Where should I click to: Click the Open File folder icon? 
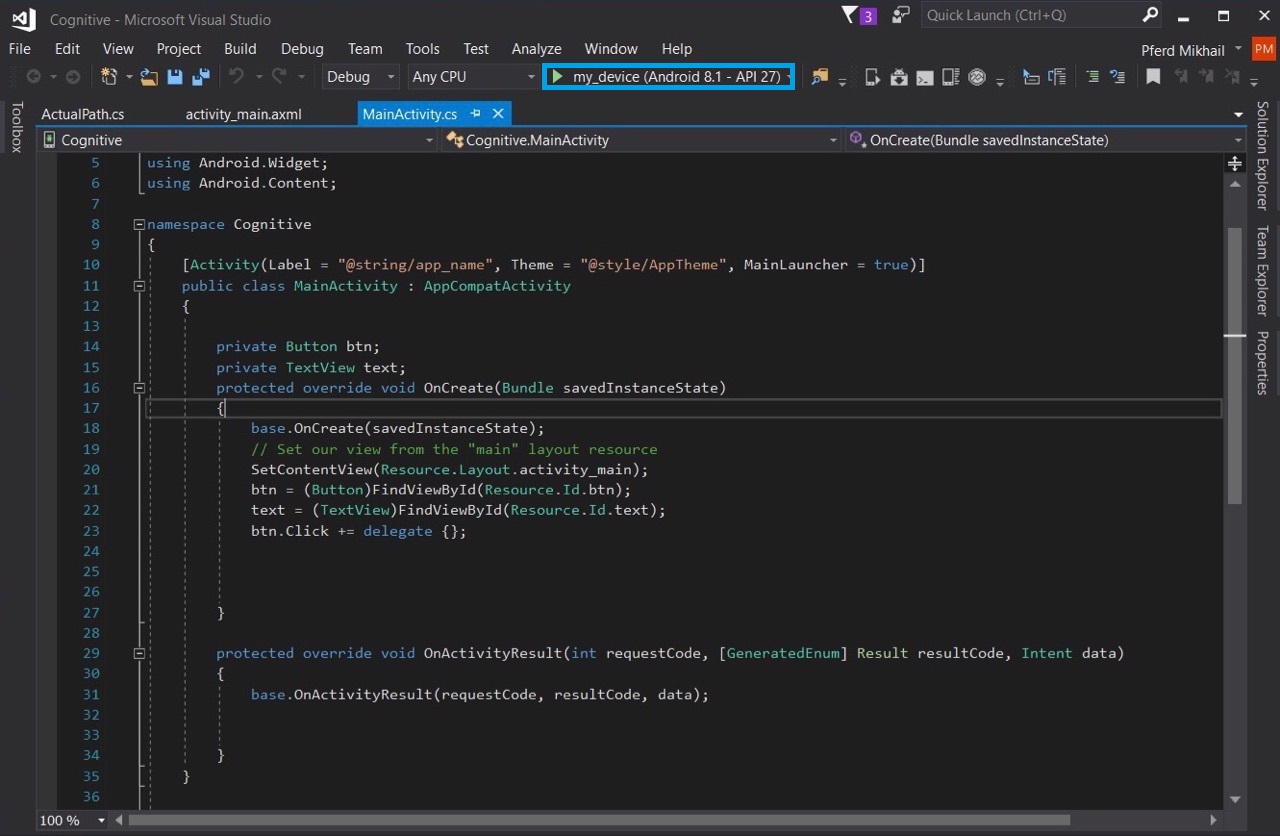pyautogui.click(x=150, y=77)
